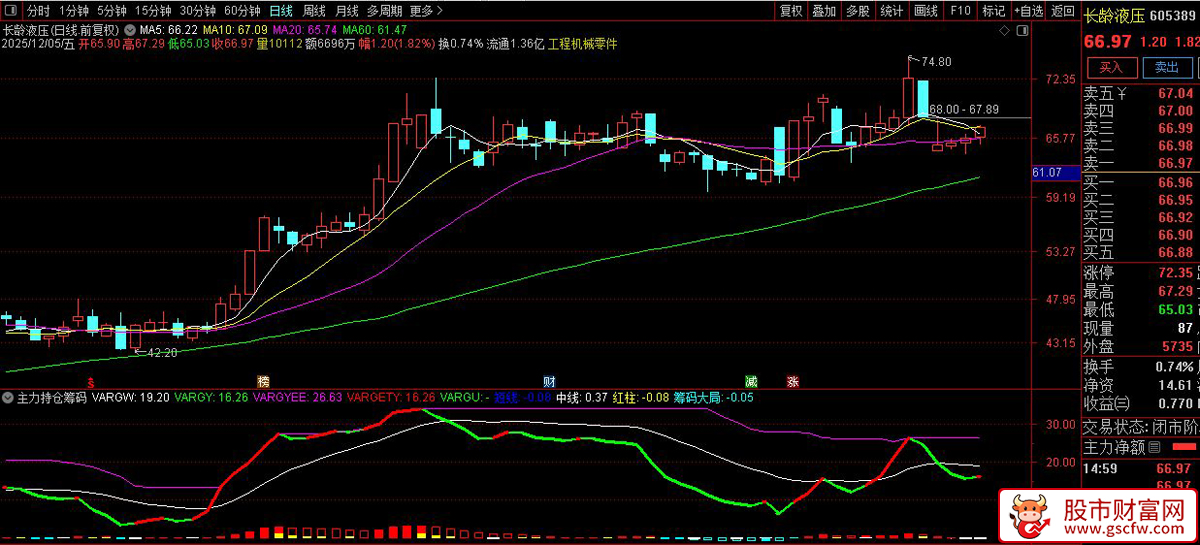Click the 交易状态 trading status row
Viewport: 1200px width, 545px height.
pyautogui.click(x=1142, y=426)
